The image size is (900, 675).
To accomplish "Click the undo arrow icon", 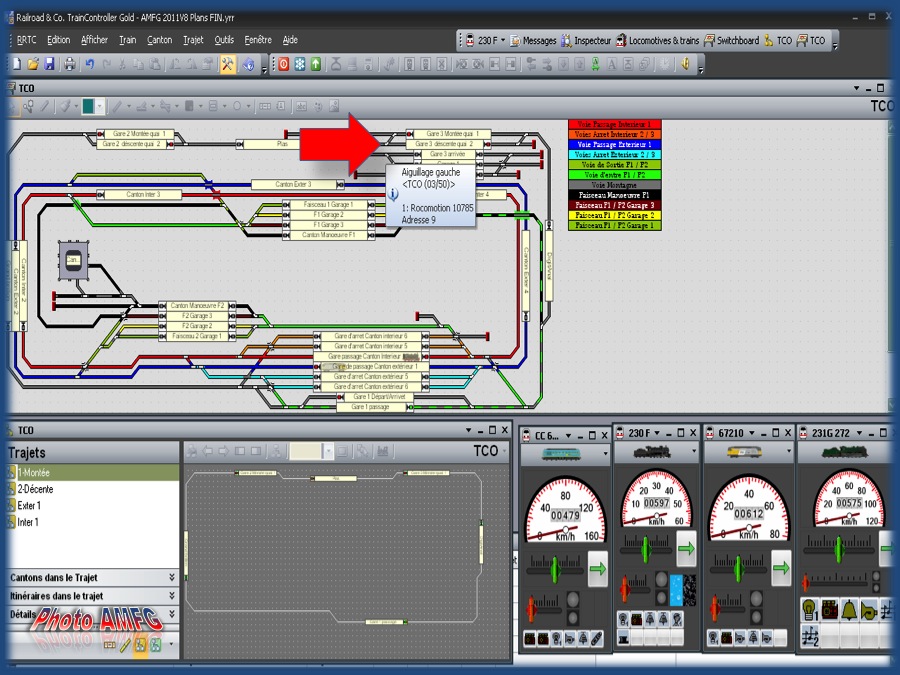I will click(90, 64).
